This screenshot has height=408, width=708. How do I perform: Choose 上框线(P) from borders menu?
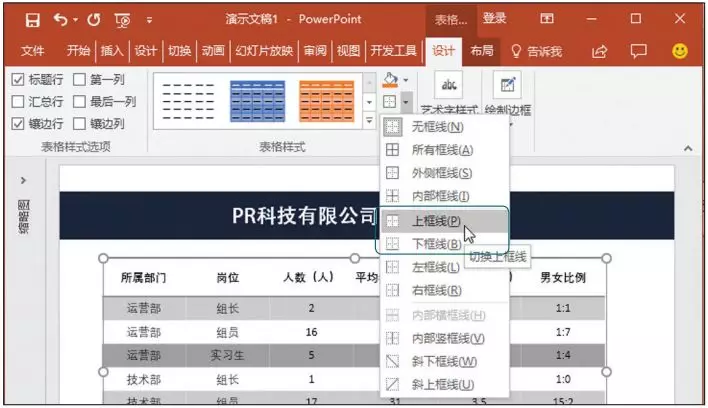(x=445, y=221)
